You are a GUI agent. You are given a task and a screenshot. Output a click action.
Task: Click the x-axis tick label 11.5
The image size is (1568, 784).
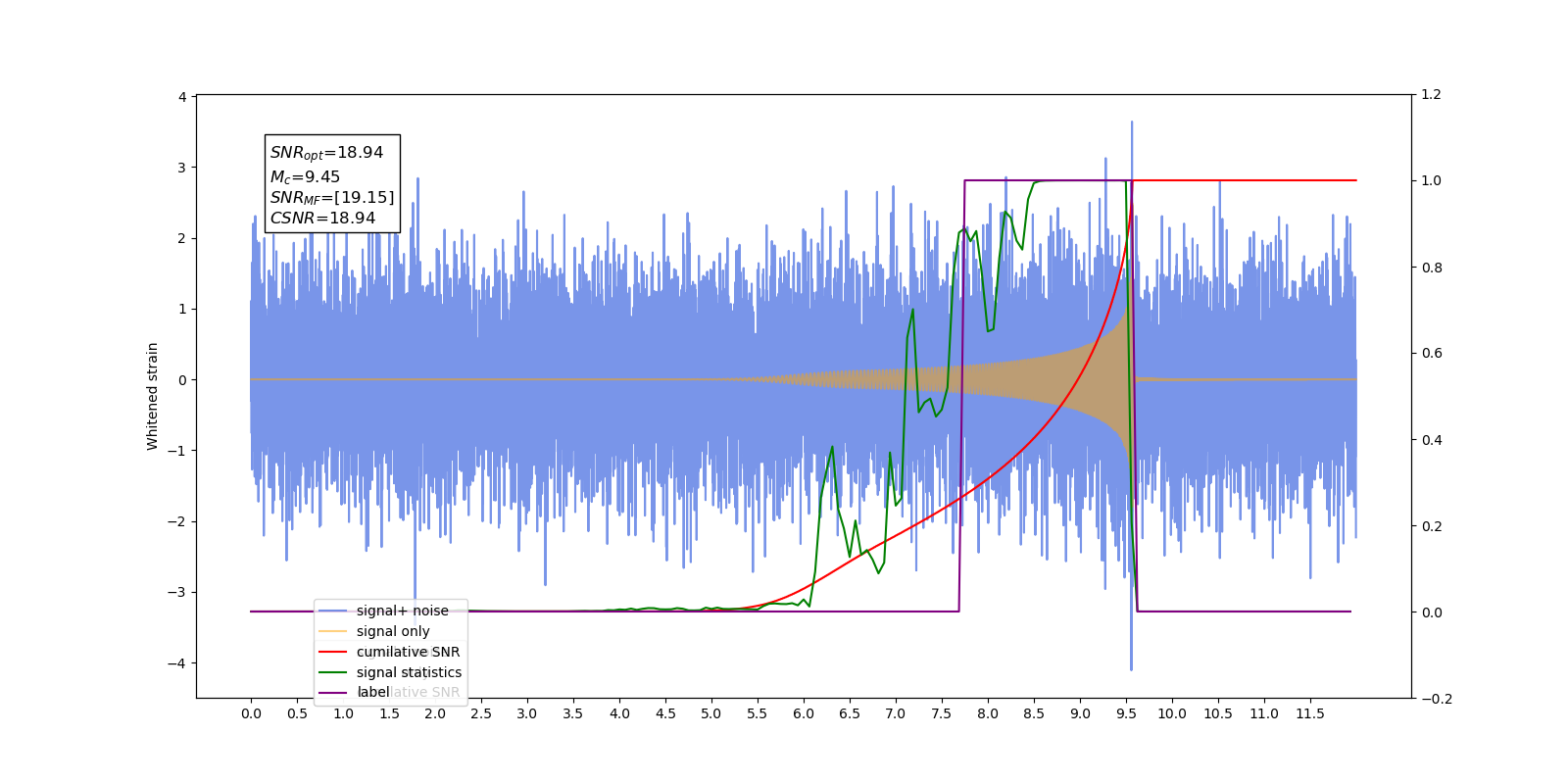click(1310, 713)
